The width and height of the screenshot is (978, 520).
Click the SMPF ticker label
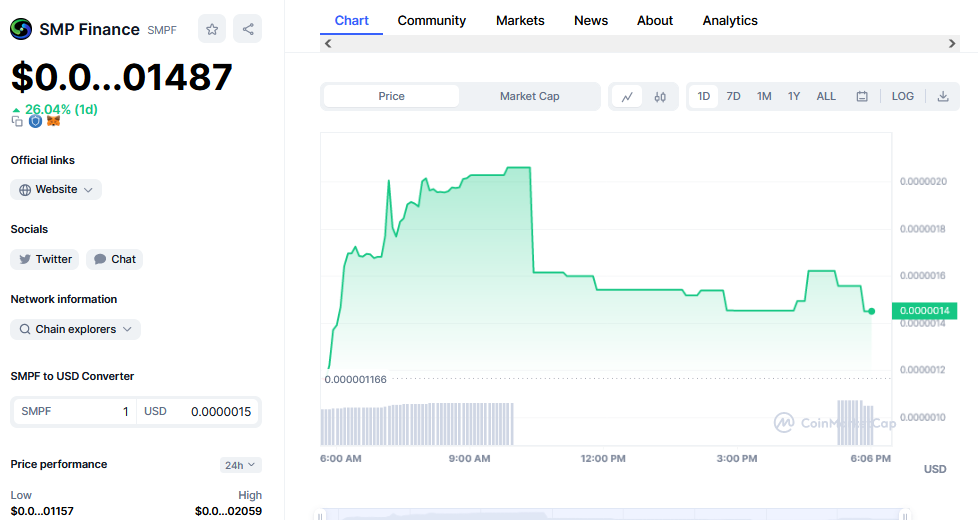[162, 30]
